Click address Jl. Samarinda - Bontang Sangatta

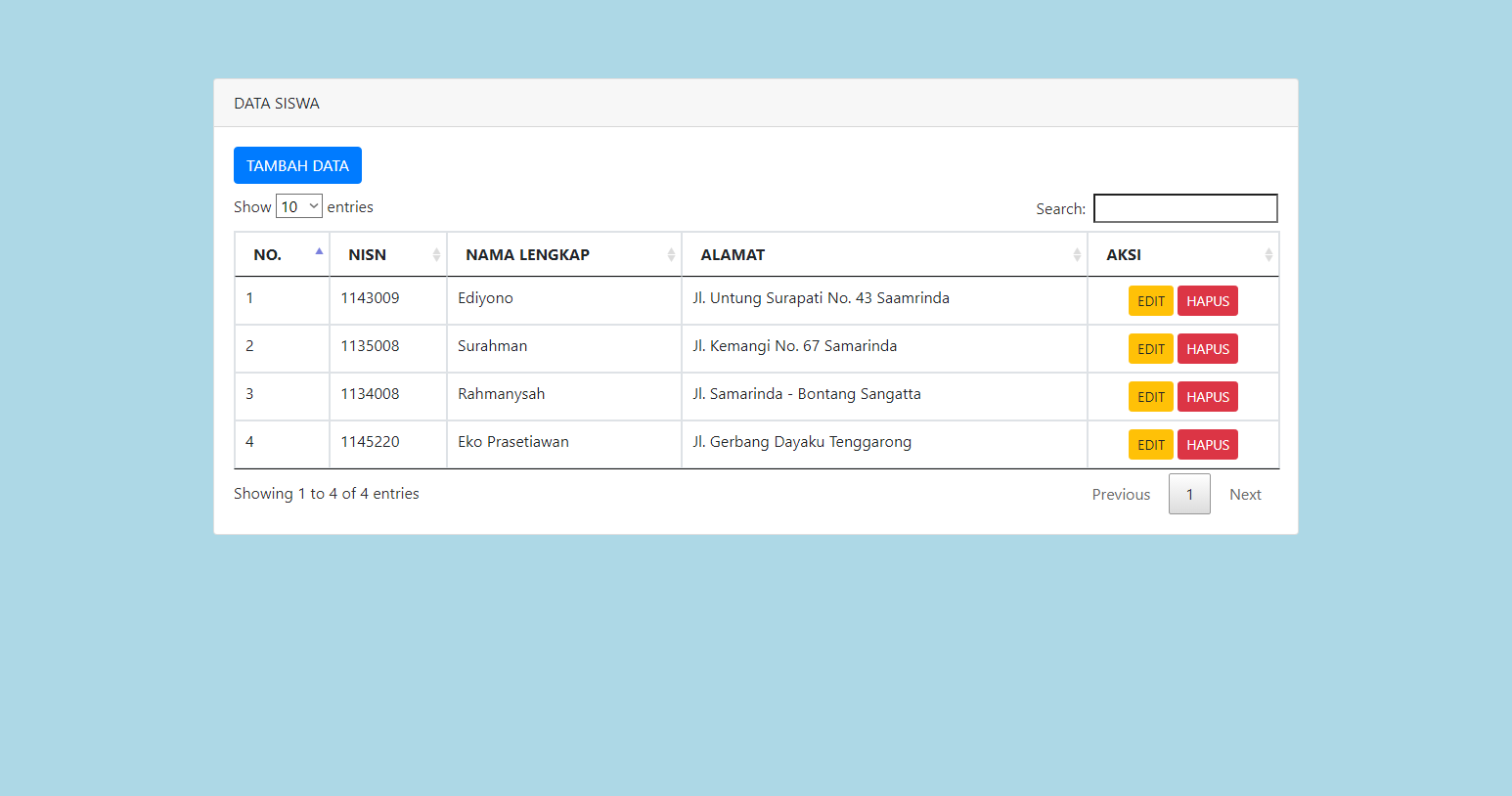(807, 394)
